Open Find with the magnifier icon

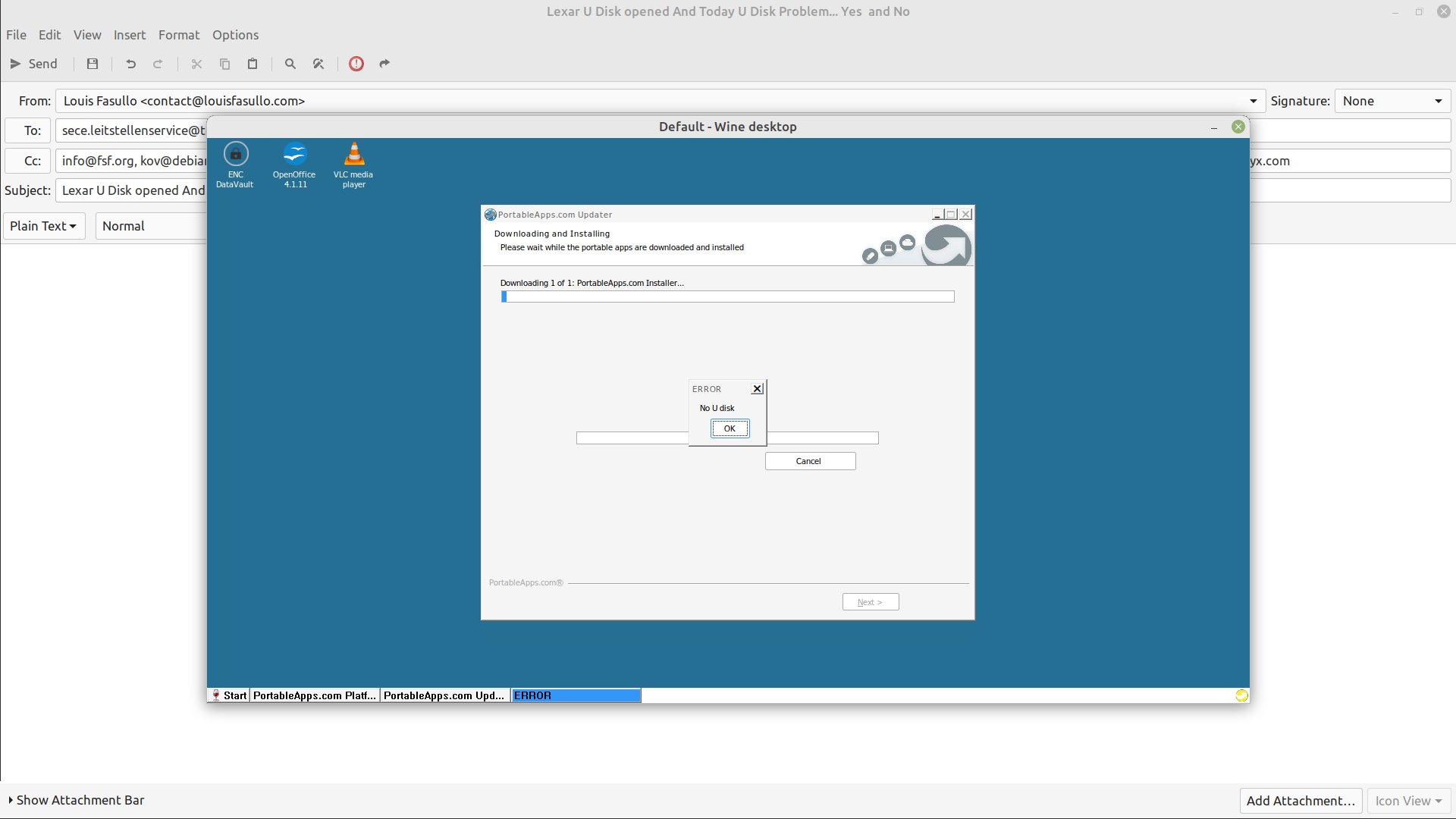[290, 64]
